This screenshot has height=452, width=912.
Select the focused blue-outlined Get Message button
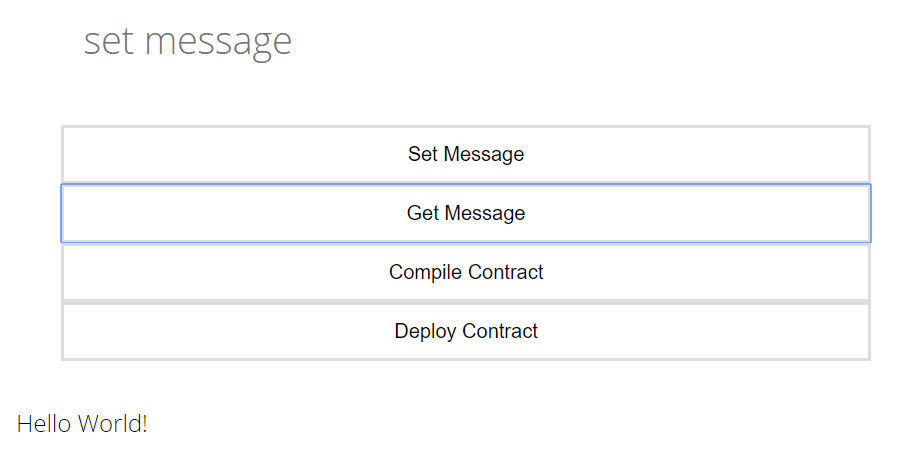point(466,213)
